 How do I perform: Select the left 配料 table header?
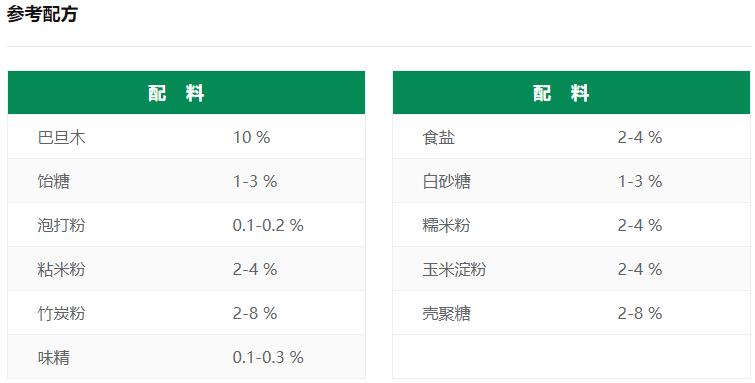click(186, 92)
